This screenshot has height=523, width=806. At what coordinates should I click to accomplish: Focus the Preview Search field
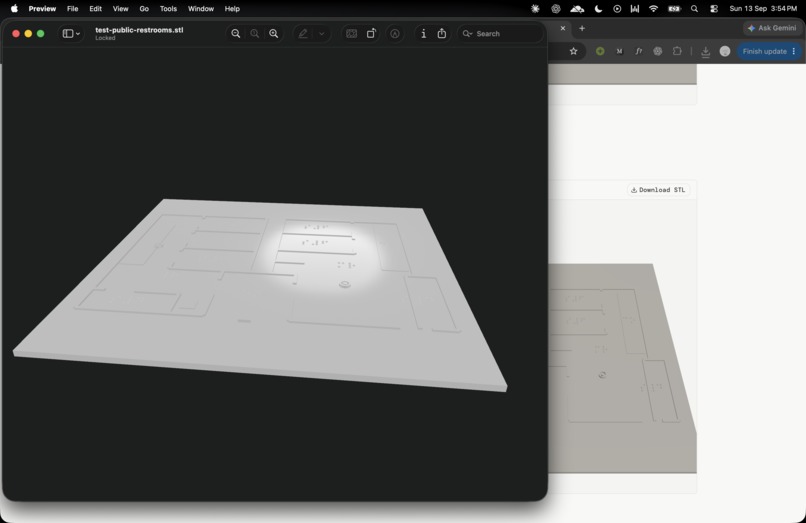500,33
